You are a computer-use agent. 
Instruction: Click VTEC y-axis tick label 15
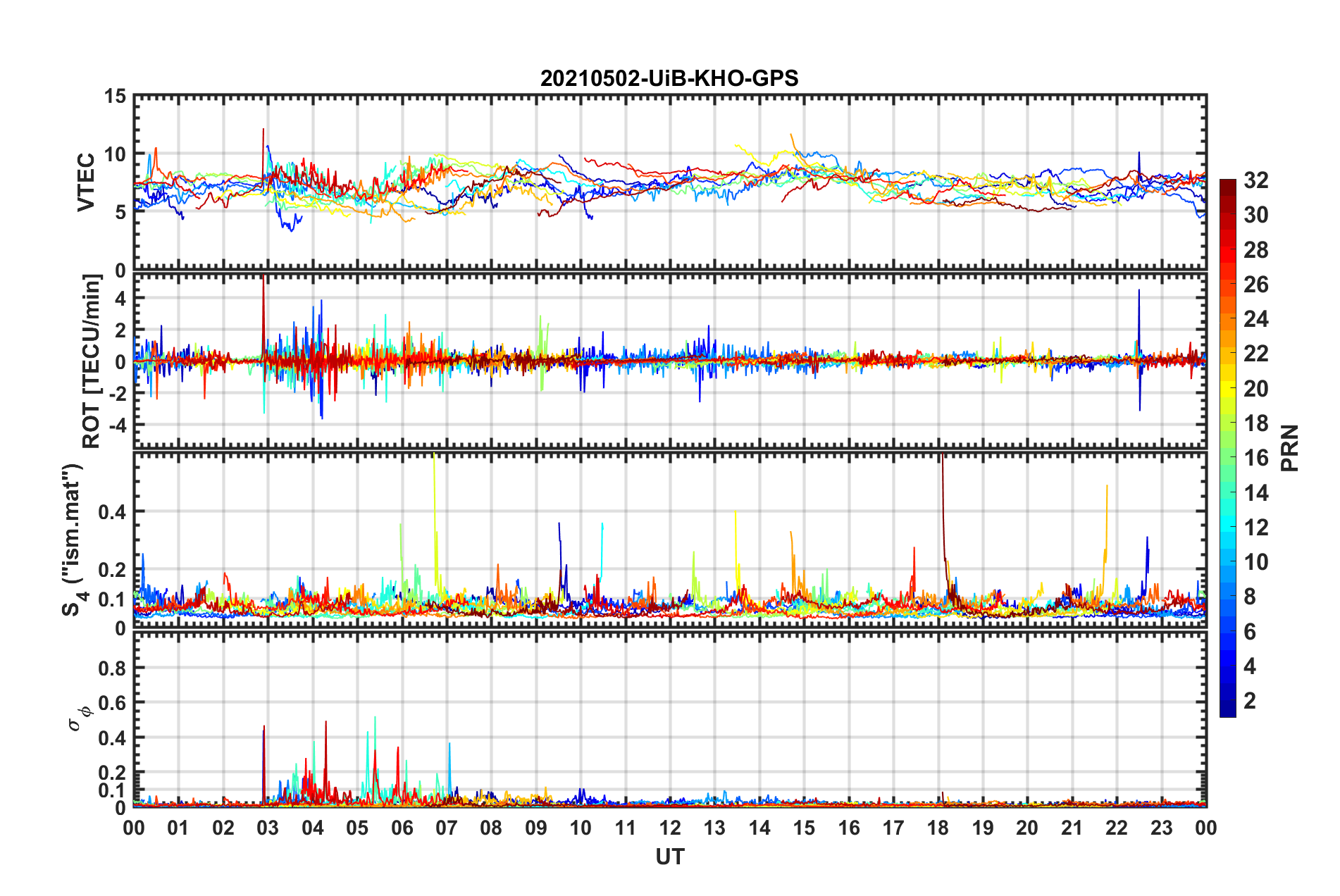pos(115,97)
